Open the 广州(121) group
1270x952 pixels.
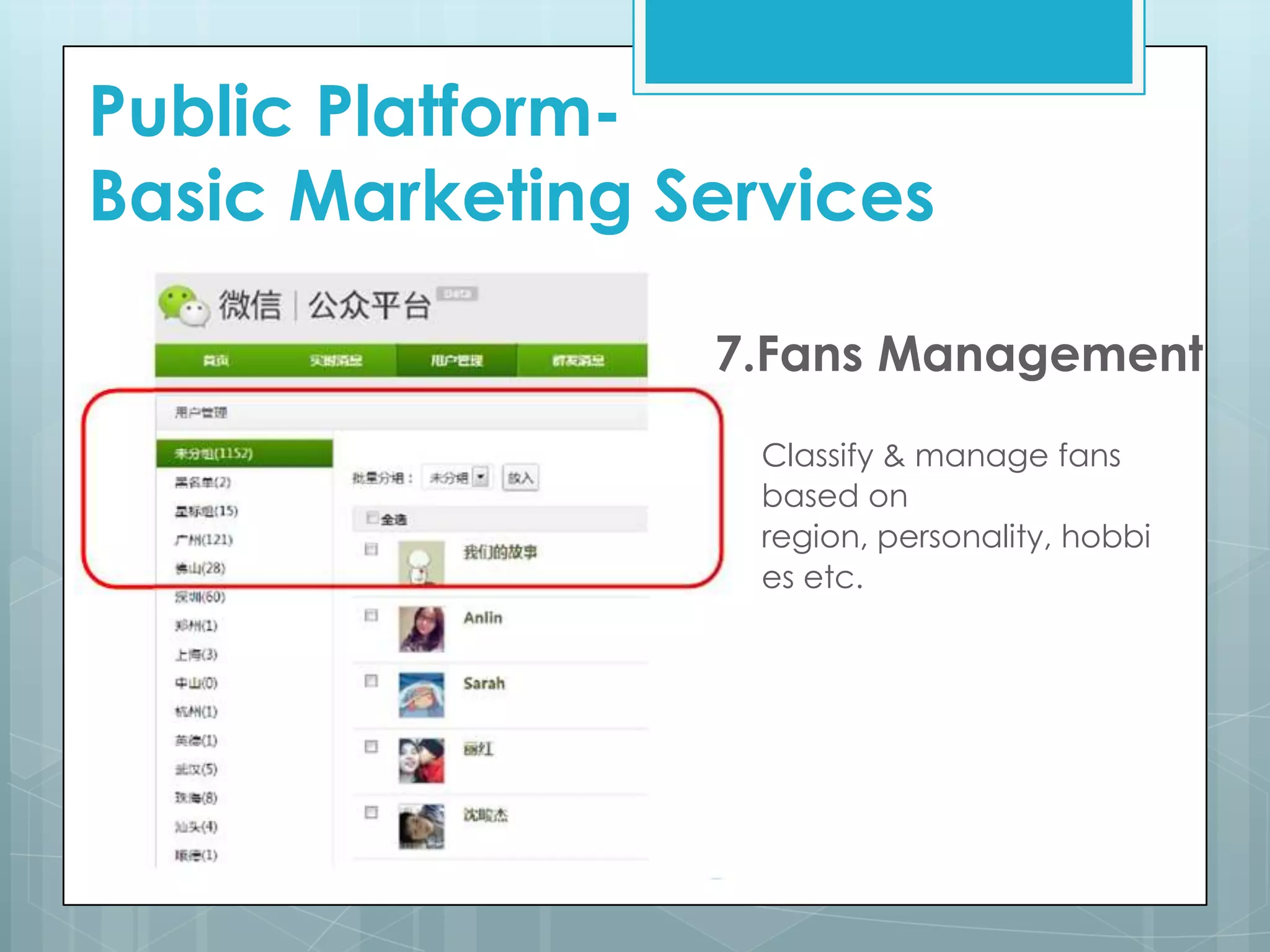[x=203, y=540]
